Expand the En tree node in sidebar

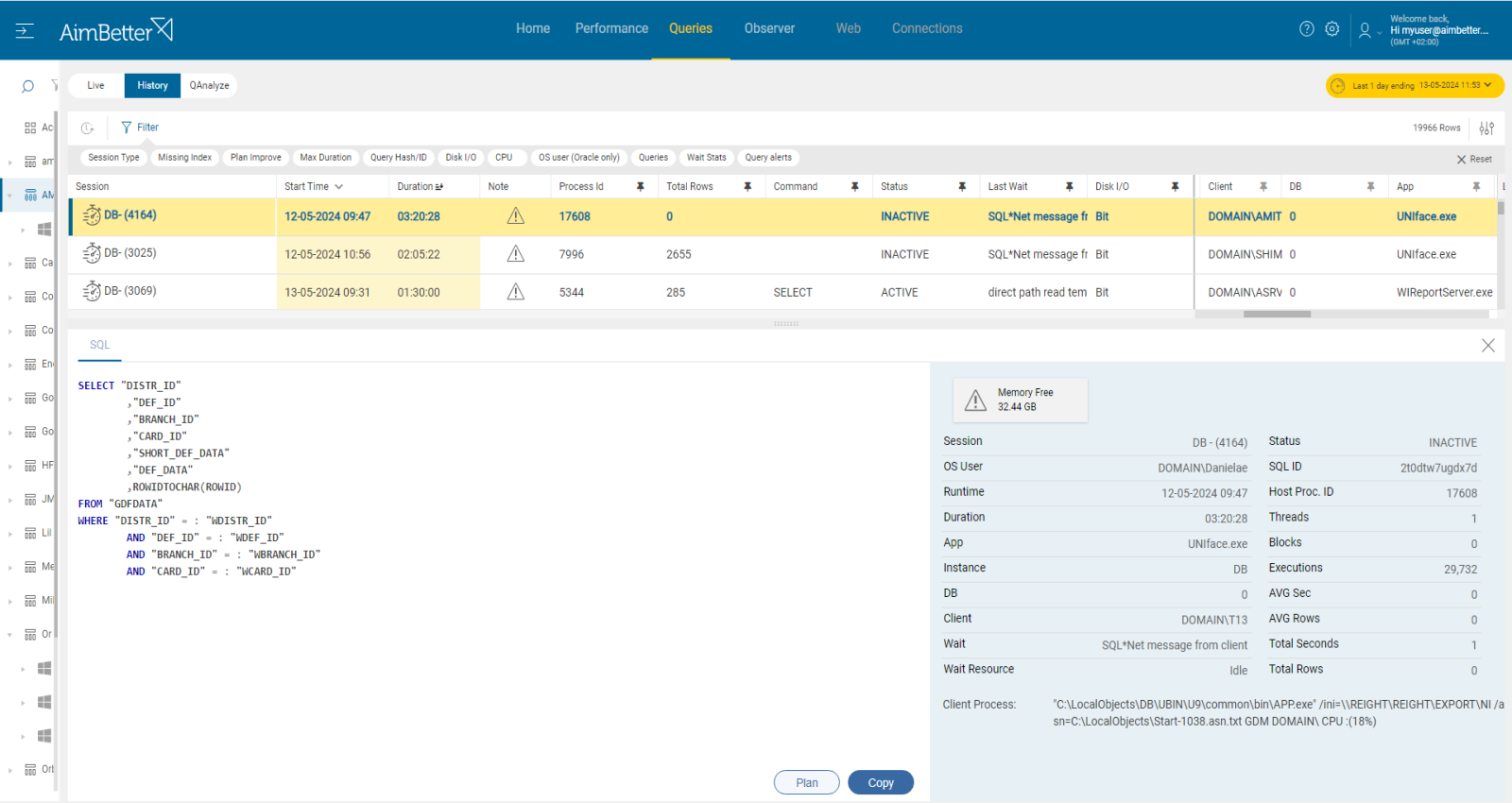tap(10, 365)
